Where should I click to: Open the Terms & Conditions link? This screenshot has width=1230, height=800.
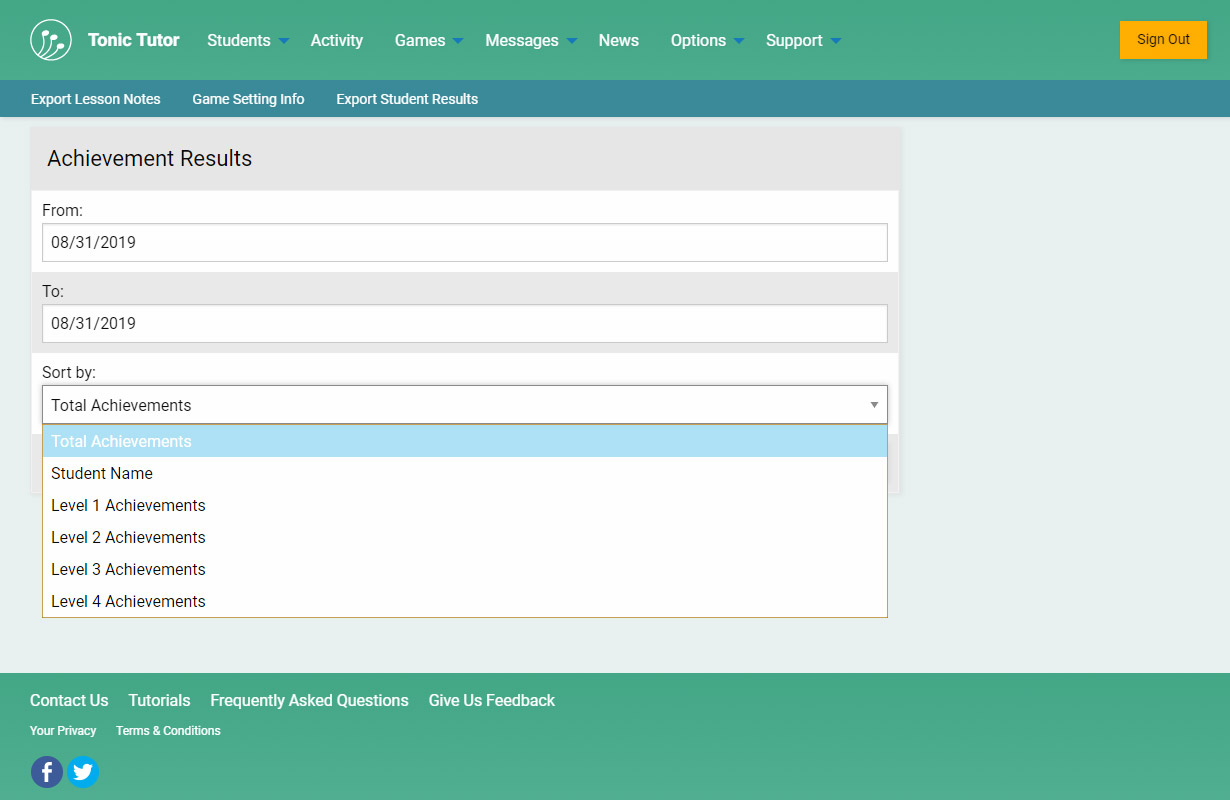point(168,731)
